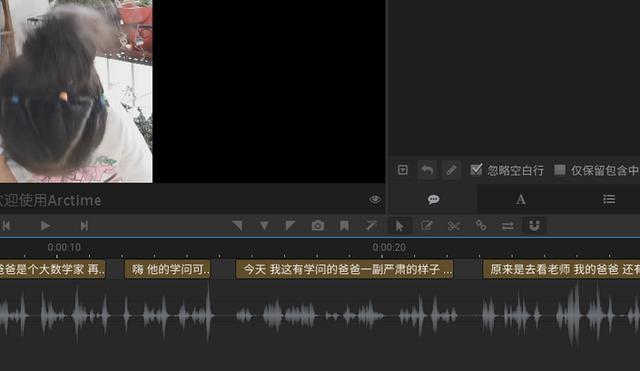The height and width of the screenshot is (371, 640).
Task: Play the video
Action: coord(45,225)
